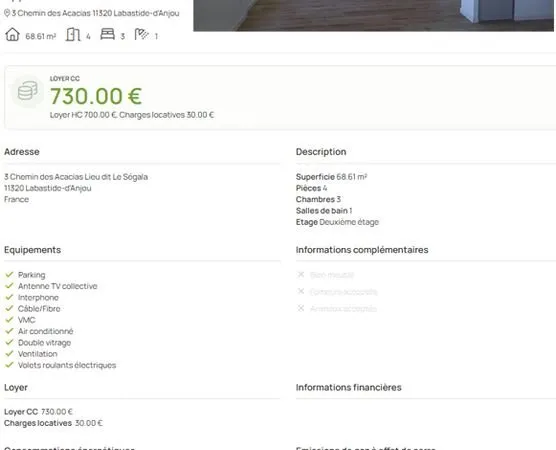
Task: Click the Interphone label
Action: click(38, 298)
